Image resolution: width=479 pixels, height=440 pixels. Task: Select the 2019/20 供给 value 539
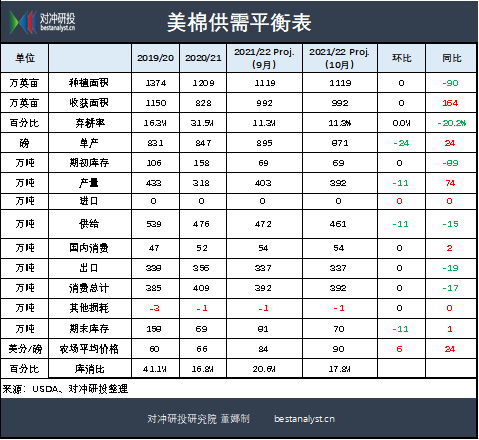point(154,224)
